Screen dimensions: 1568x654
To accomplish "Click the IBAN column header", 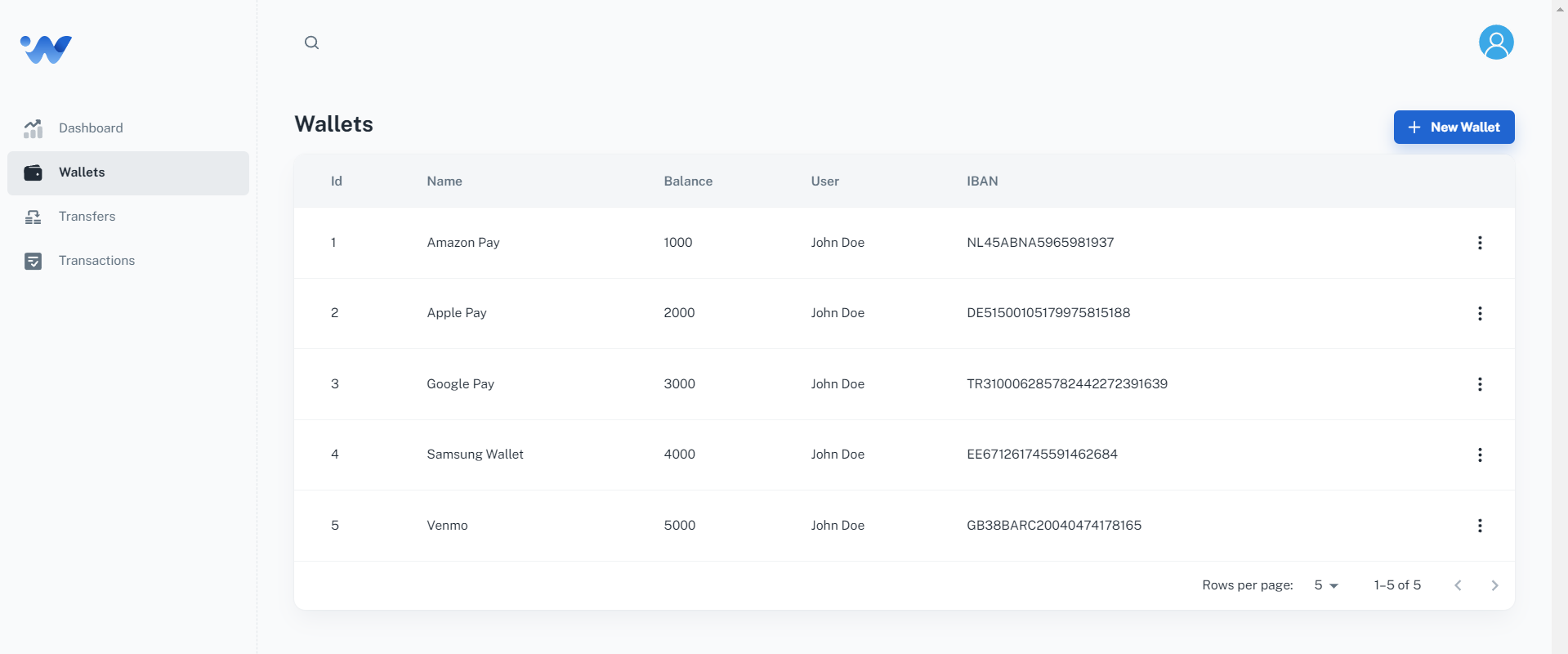I will click(982, 181).
